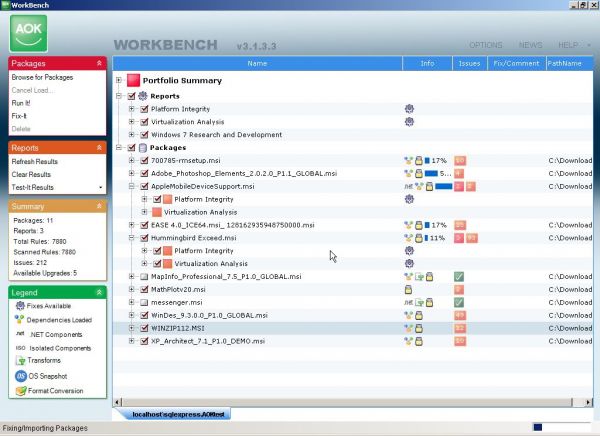Click fixes-available gear in top-level Virtualization Analysis row

point(409,122)
